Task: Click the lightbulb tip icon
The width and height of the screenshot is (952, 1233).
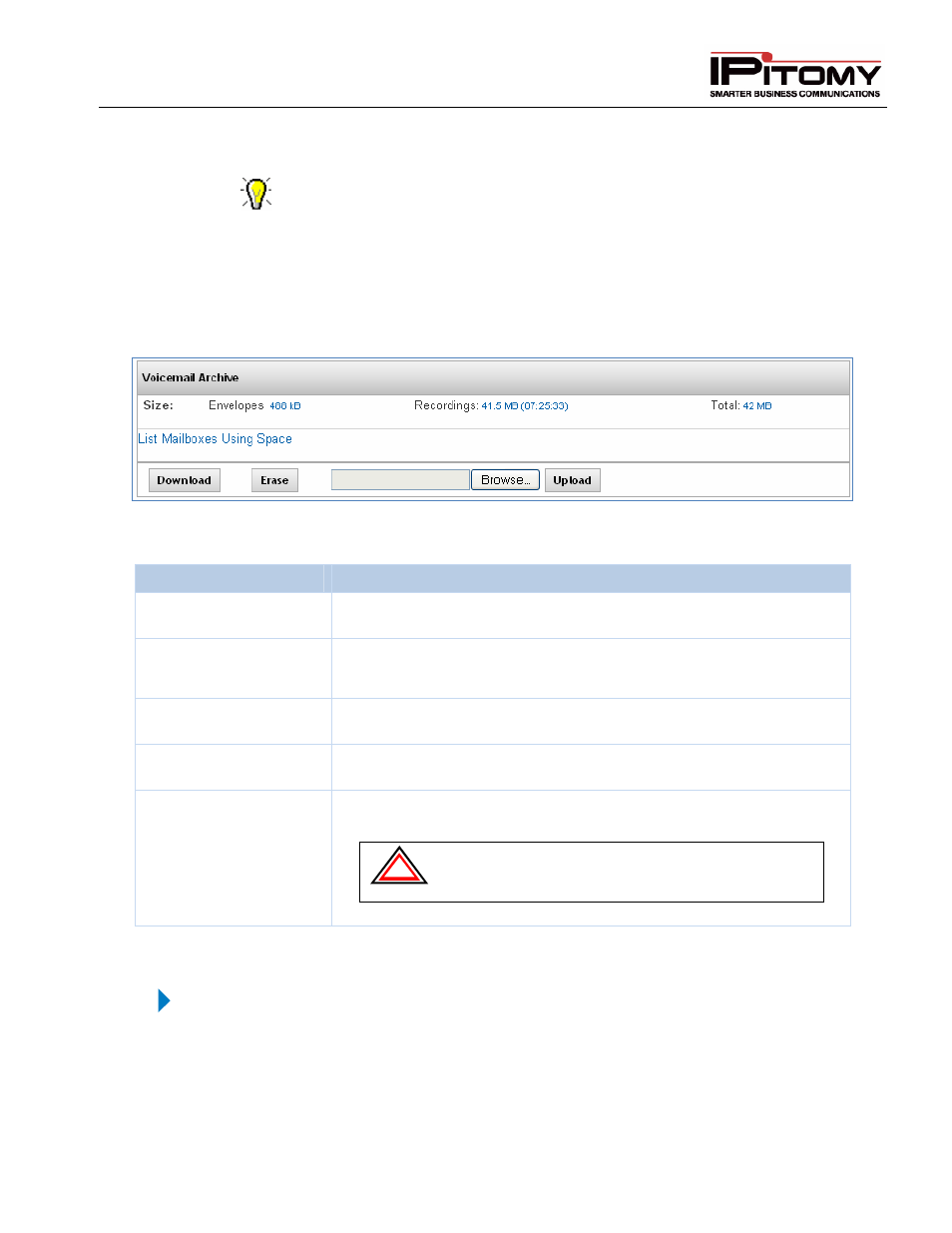Action: (x=256, y=193)
